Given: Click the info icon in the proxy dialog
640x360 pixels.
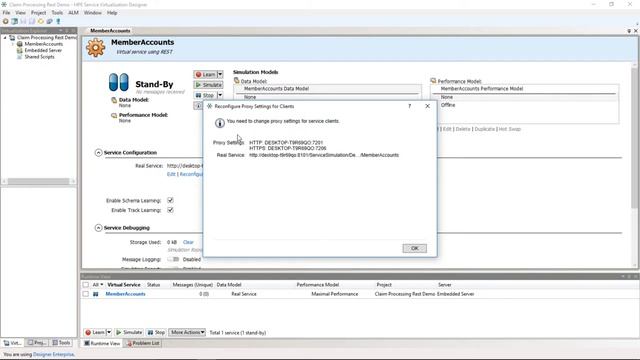Looking at the screenshot, I should (x=220, y=122).
